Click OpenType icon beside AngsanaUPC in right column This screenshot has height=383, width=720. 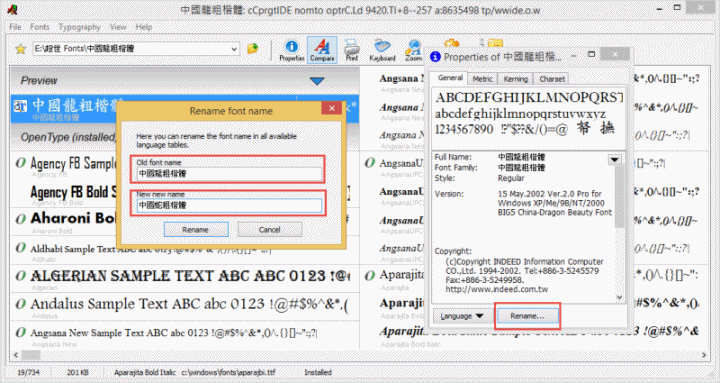coord(370,163)
